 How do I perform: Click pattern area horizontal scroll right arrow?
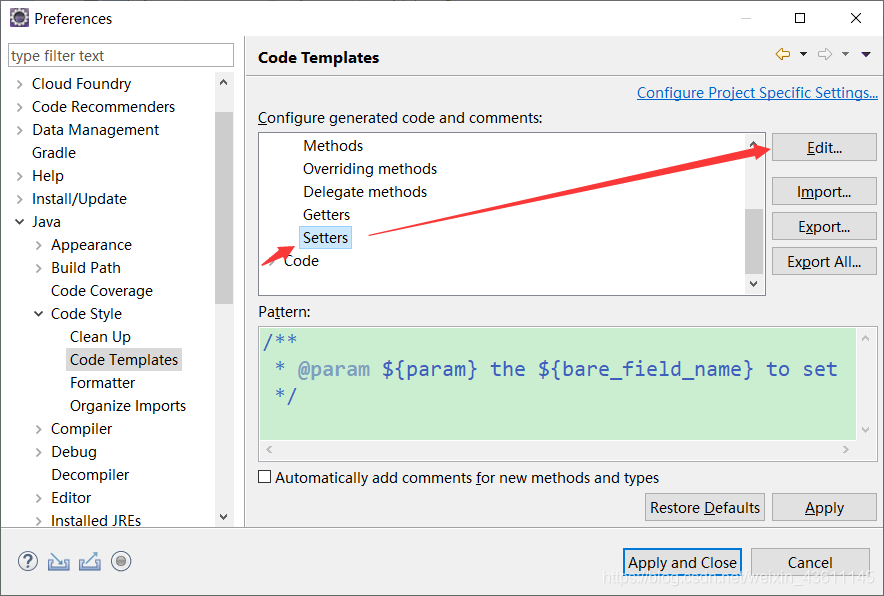[846, 449]
